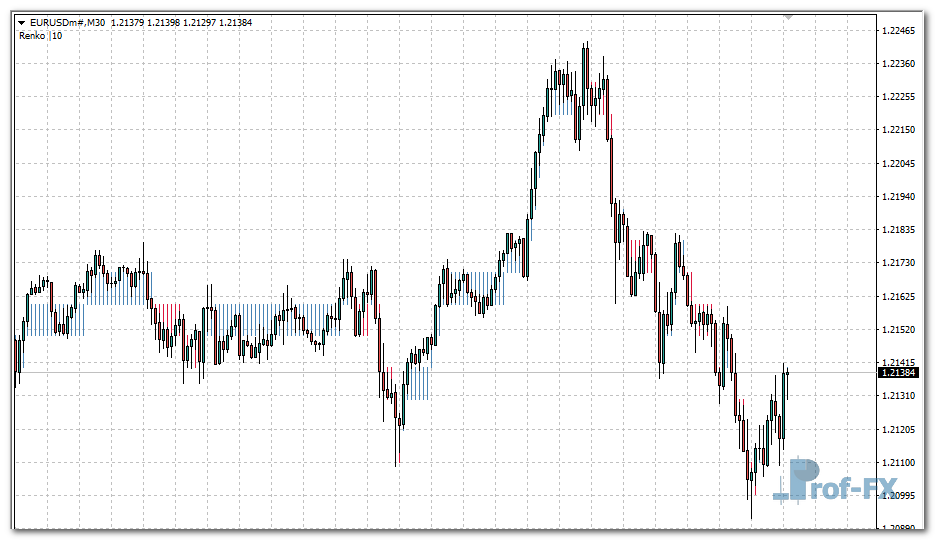Click the 1.20995 price scale label

click(x=900, y=496)
